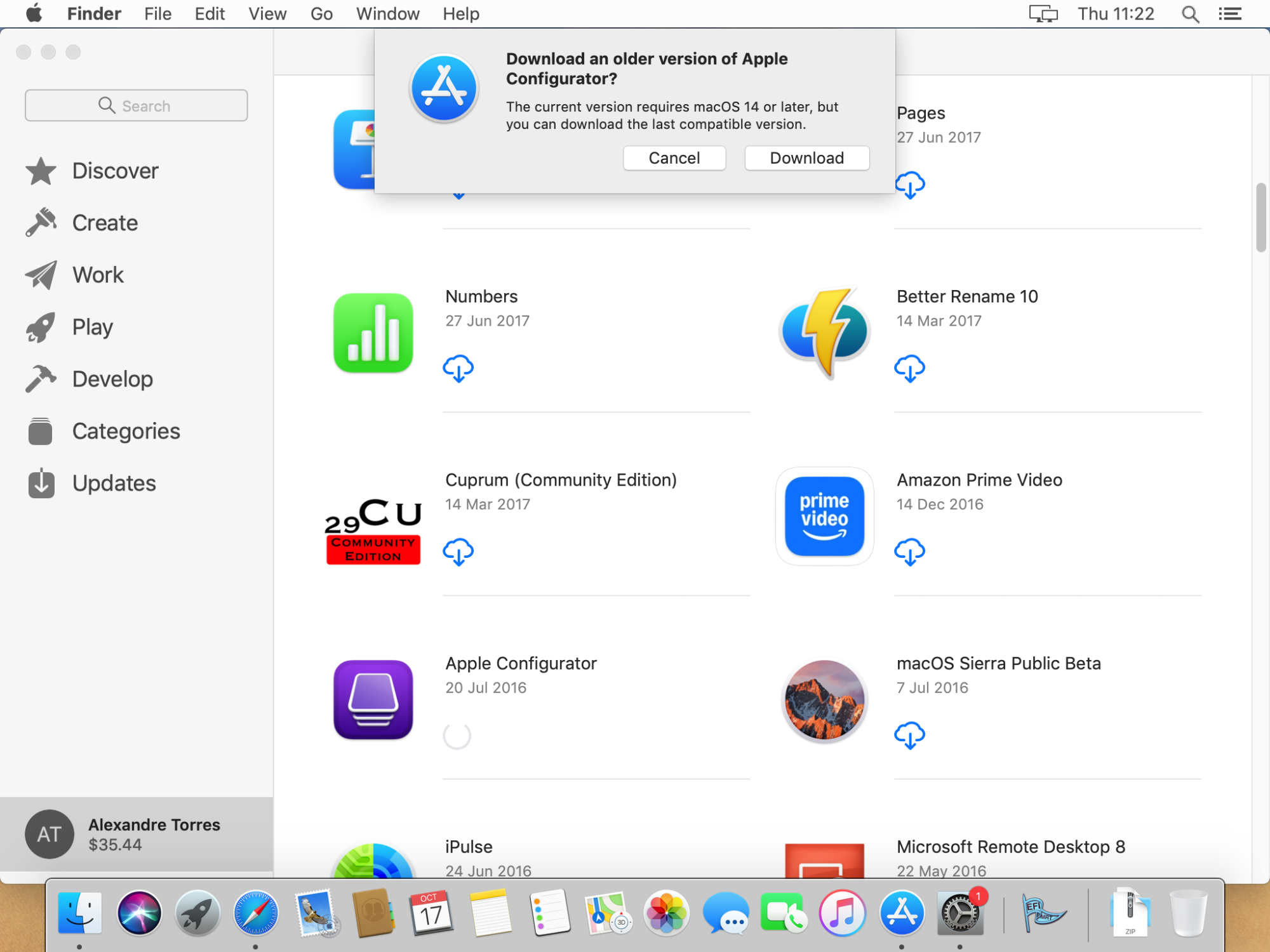The image size is (1270, 952).
Task: Click the Apple Configurator title
Action: [x=521, y=663]
